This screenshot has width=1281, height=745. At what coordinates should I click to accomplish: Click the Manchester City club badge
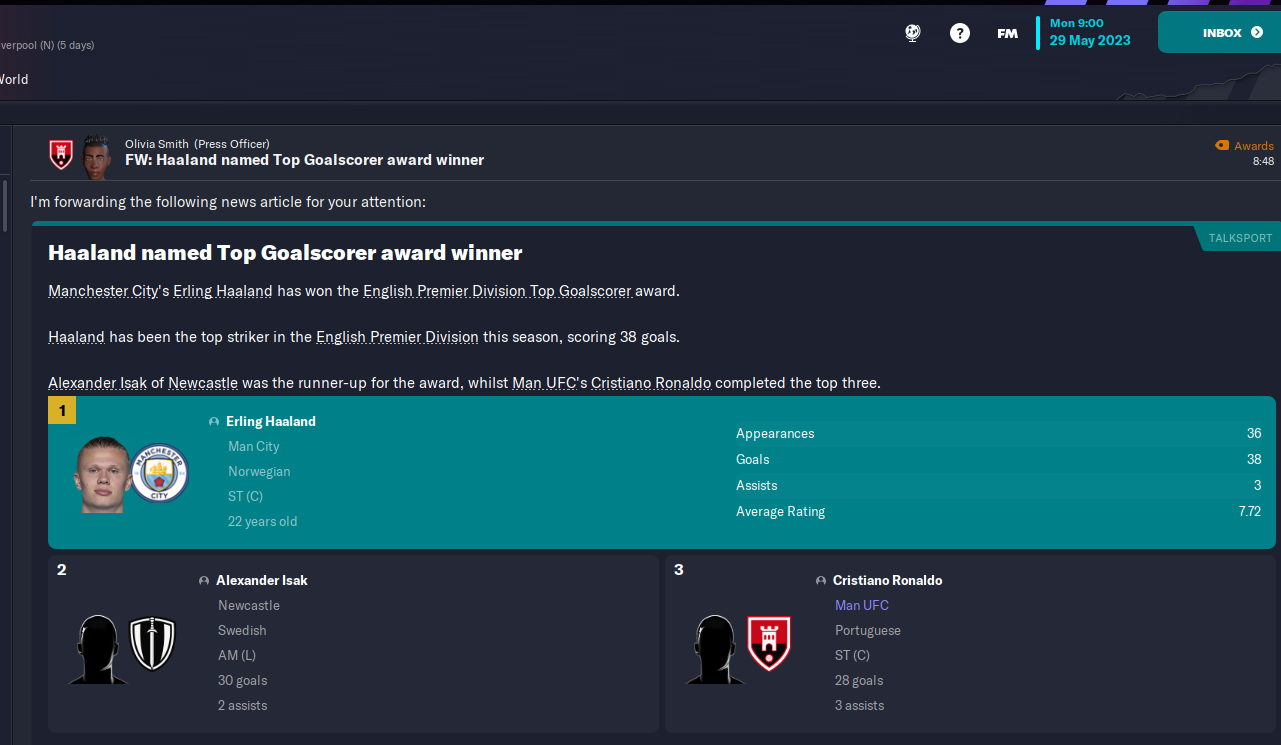coord(160,473)
